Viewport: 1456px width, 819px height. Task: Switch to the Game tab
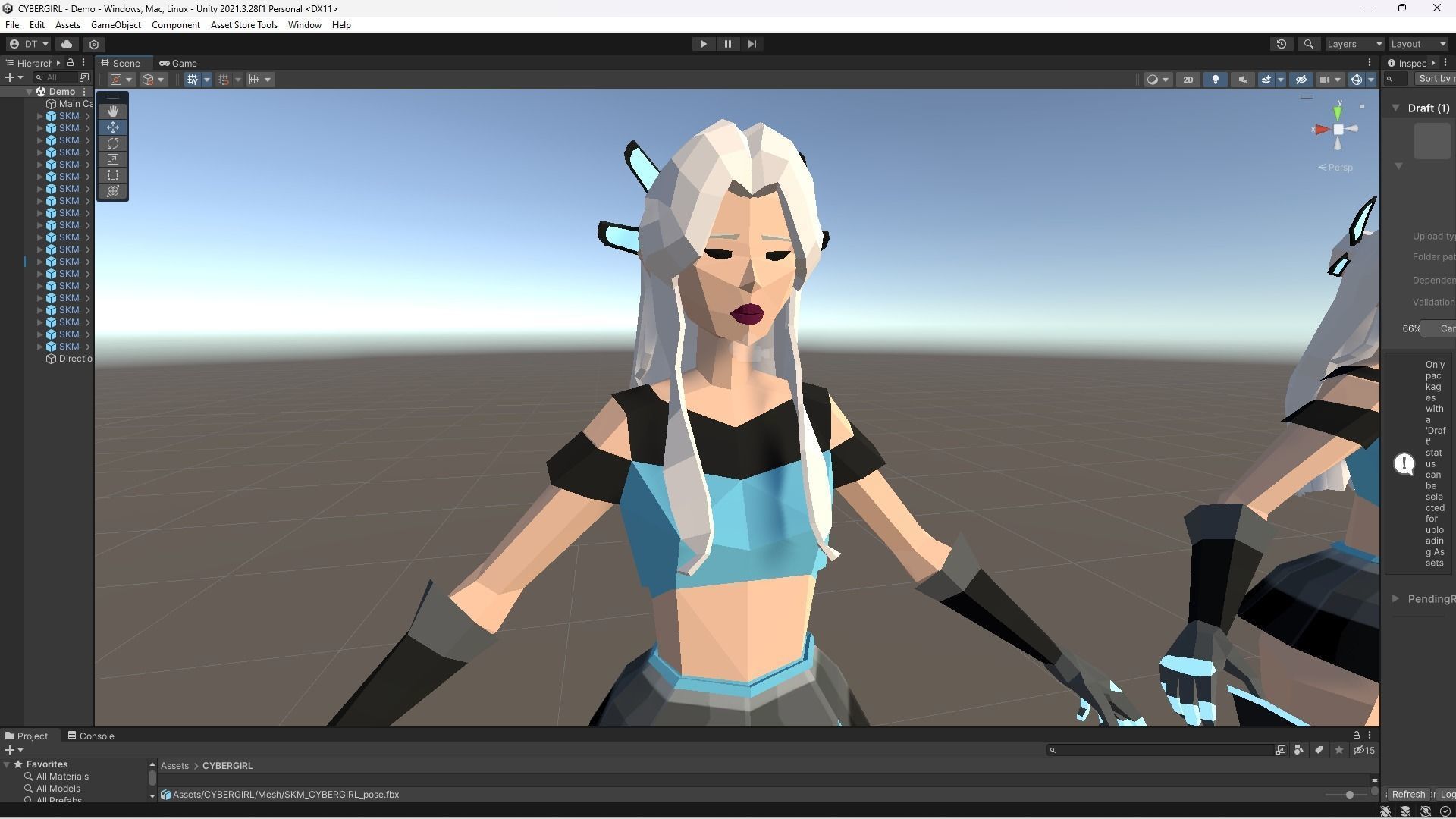point(178,63)
